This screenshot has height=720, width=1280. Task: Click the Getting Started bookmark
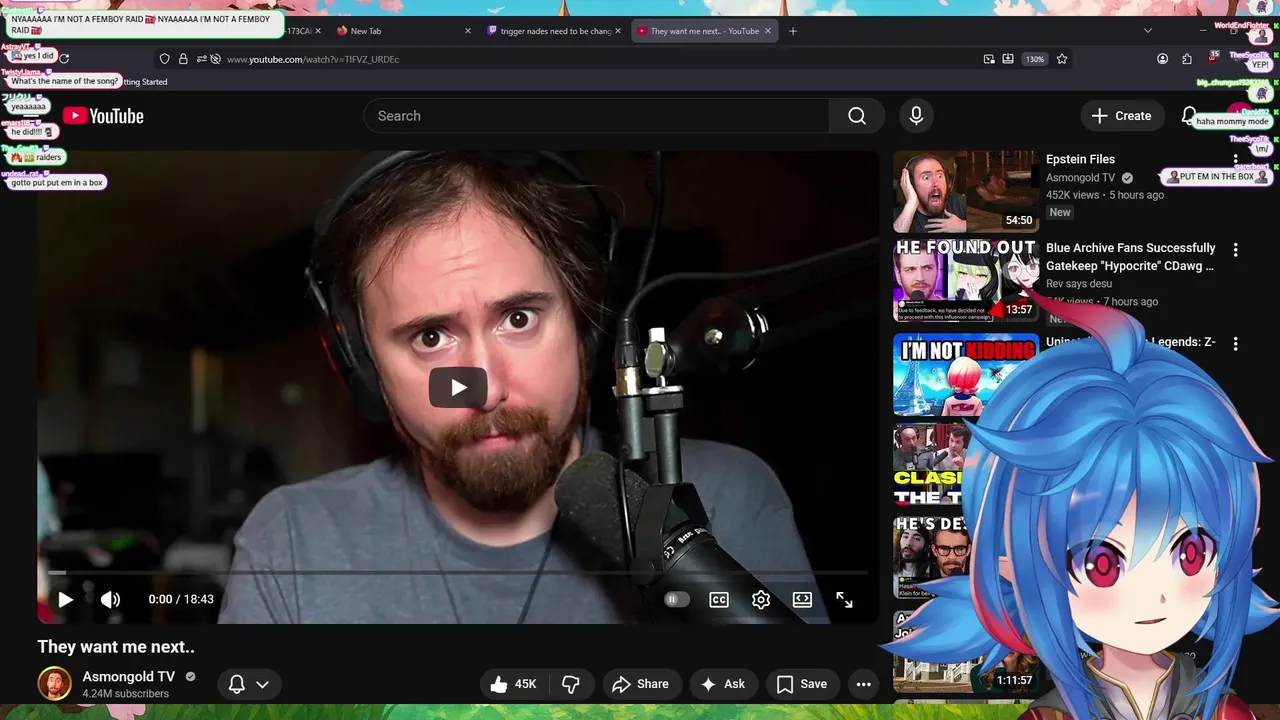[144, 82]
